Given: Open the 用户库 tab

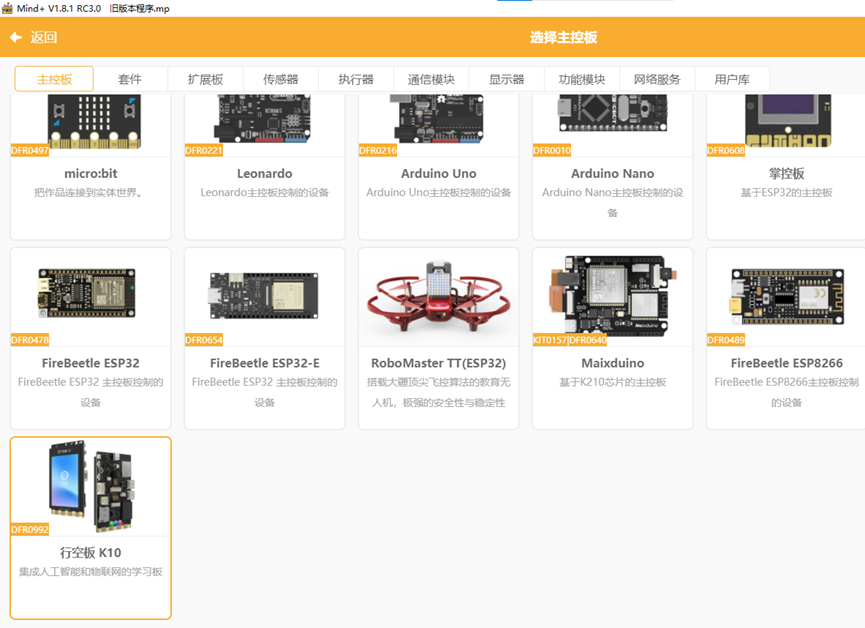Looking at the screenshot, I should pyautogui.click(x=732, y=79).
